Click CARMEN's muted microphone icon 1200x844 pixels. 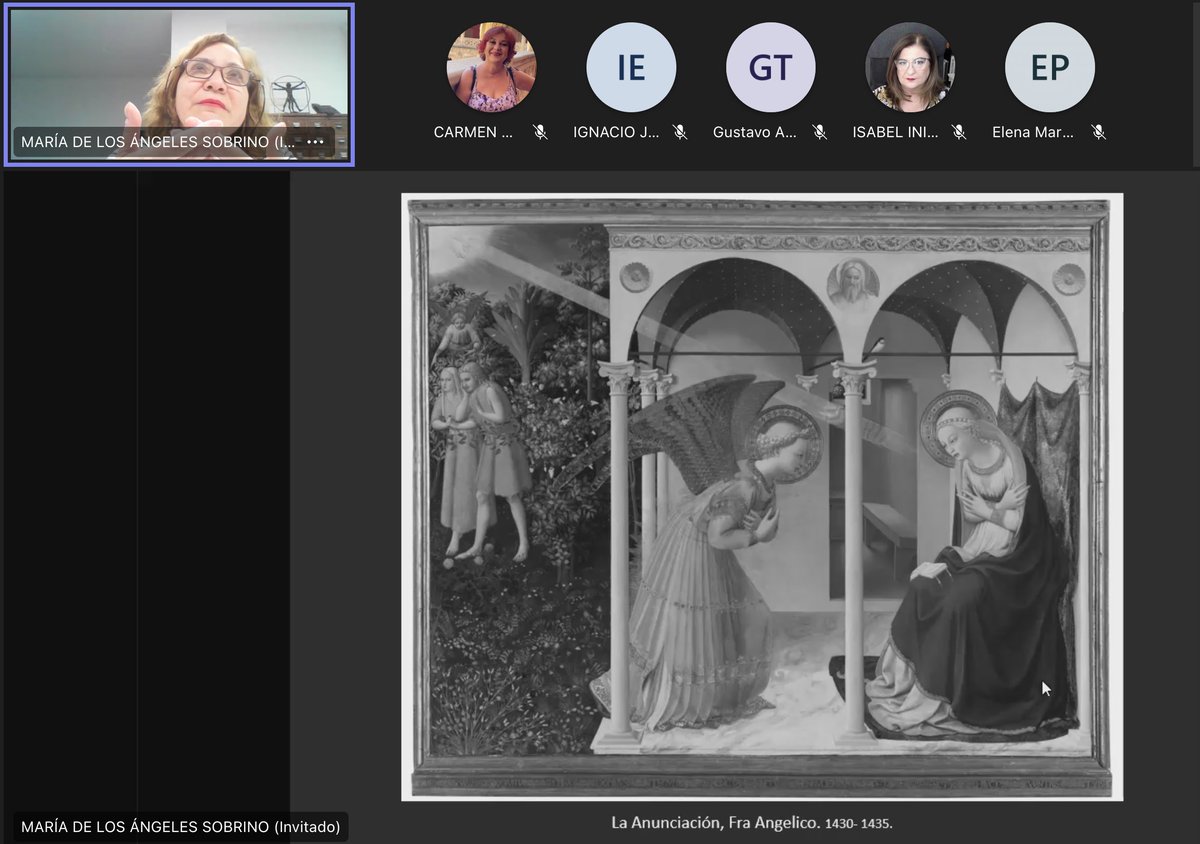(x=540, y=131)
